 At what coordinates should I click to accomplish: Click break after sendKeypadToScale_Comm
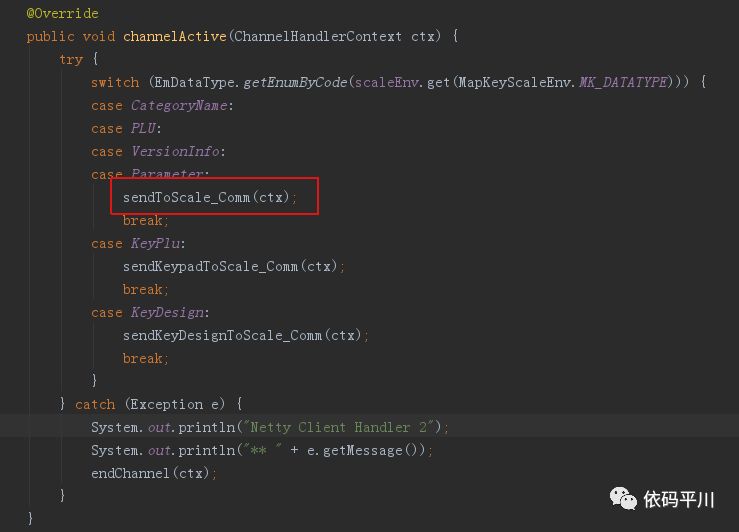145,289
